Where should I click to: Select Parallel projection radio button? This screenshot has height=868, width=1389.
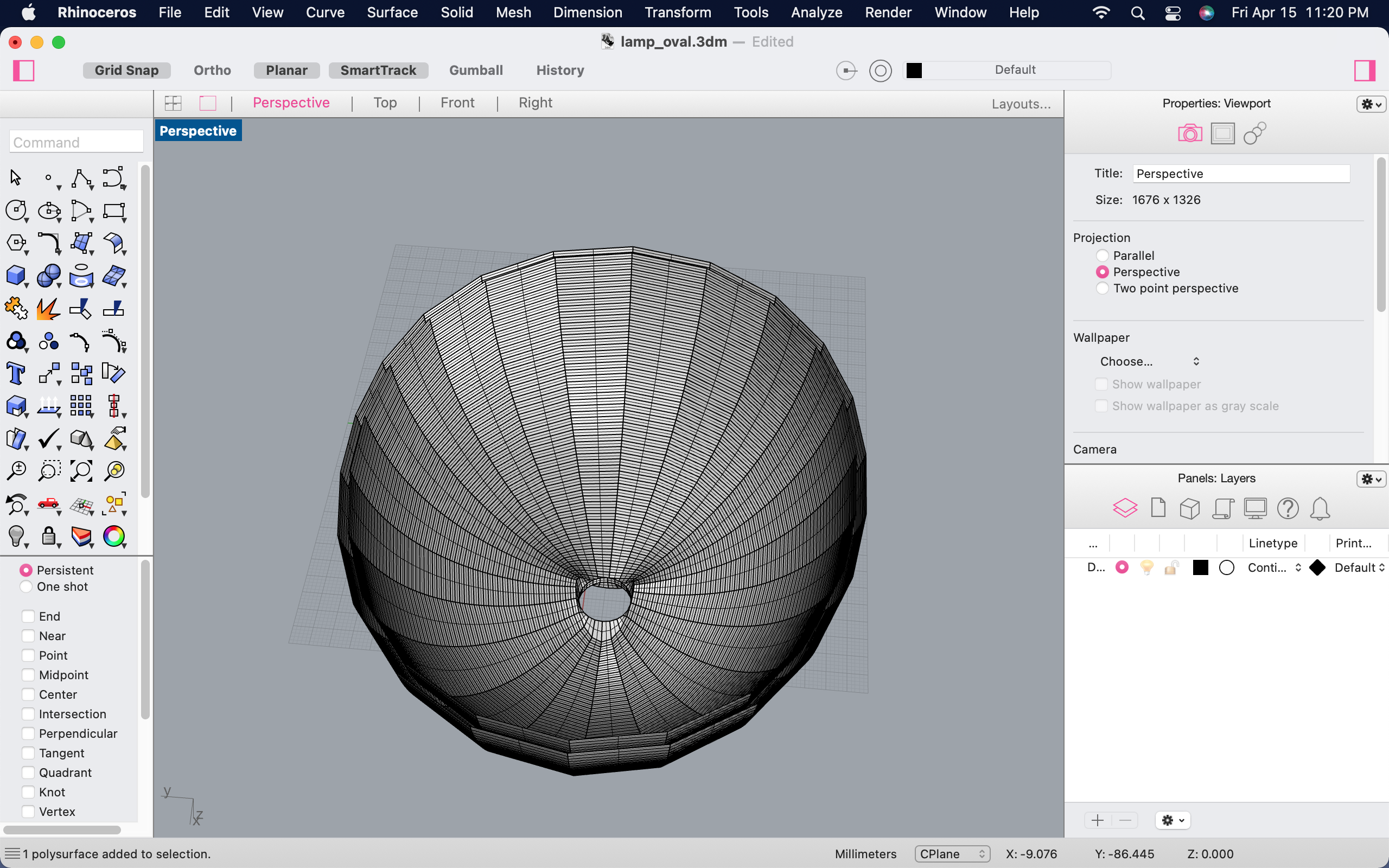(1102, 256)
